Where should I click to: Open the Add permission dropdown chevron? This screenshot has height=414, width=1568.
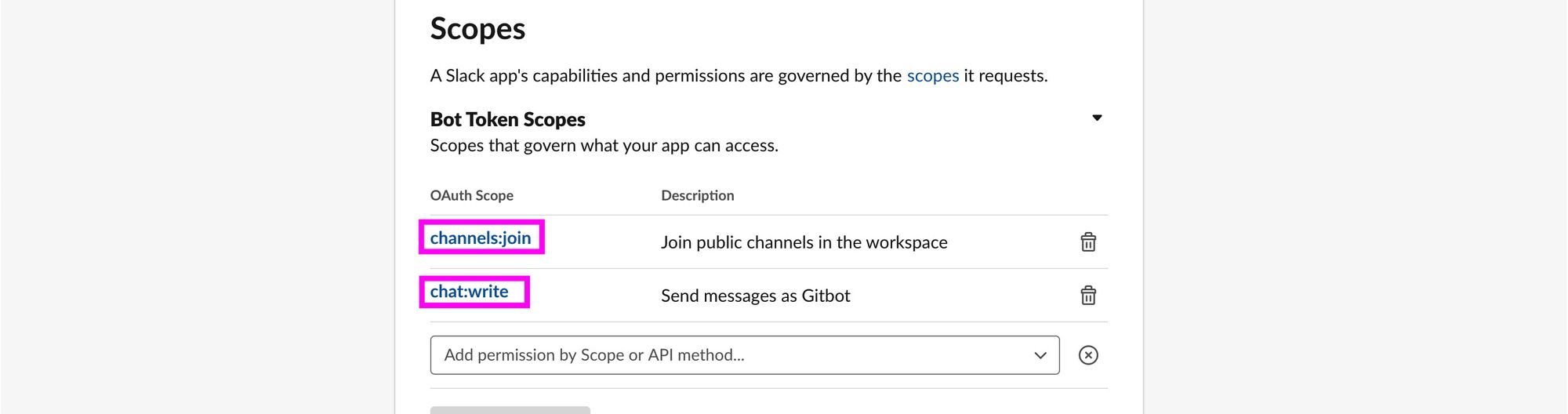(x=1040, y=355)
